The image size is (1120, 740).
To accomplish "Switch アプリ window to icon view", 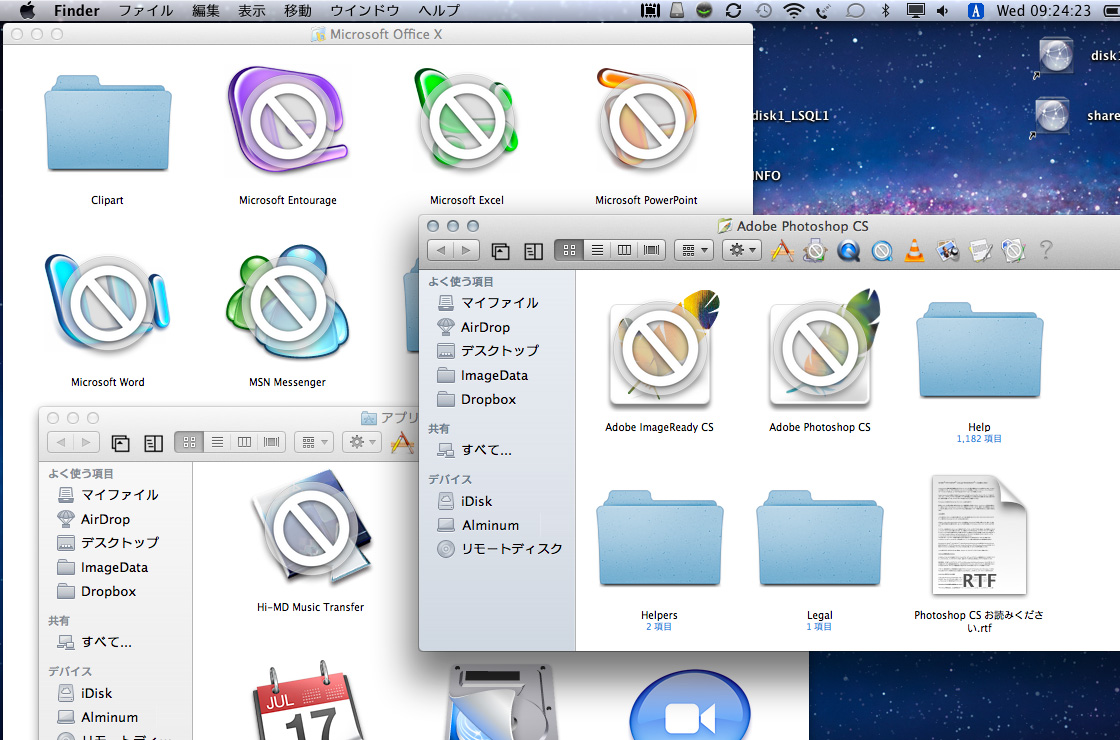I will point(189,442).
